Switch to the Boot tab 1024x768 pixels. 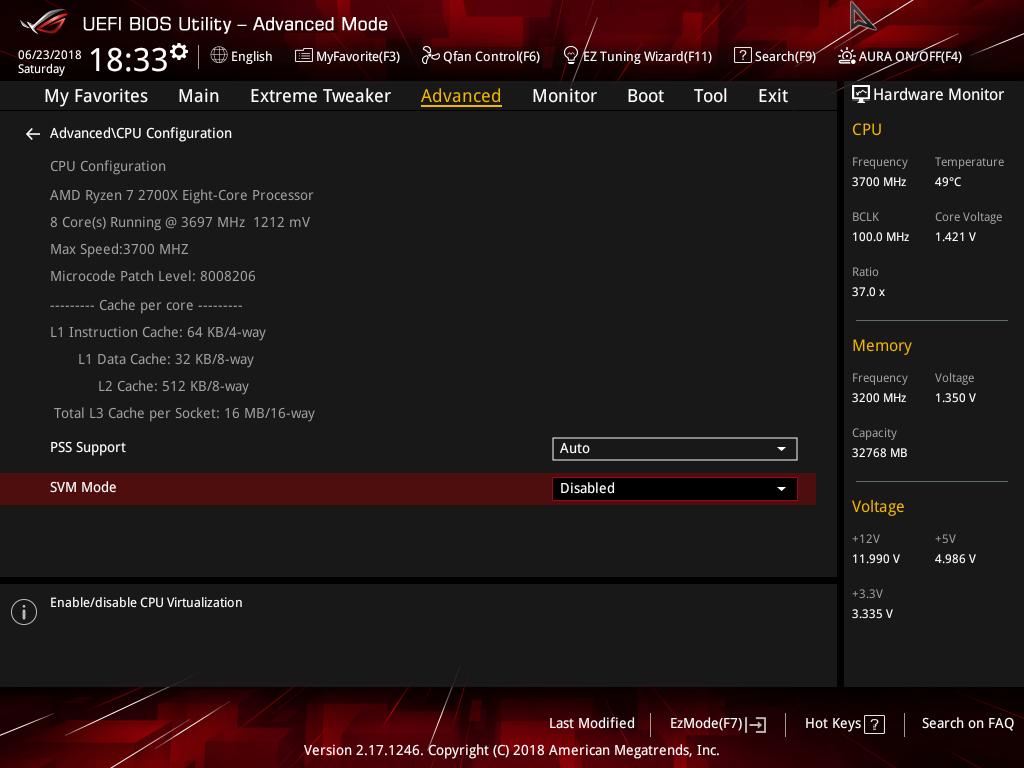click(x=645, y=96)
